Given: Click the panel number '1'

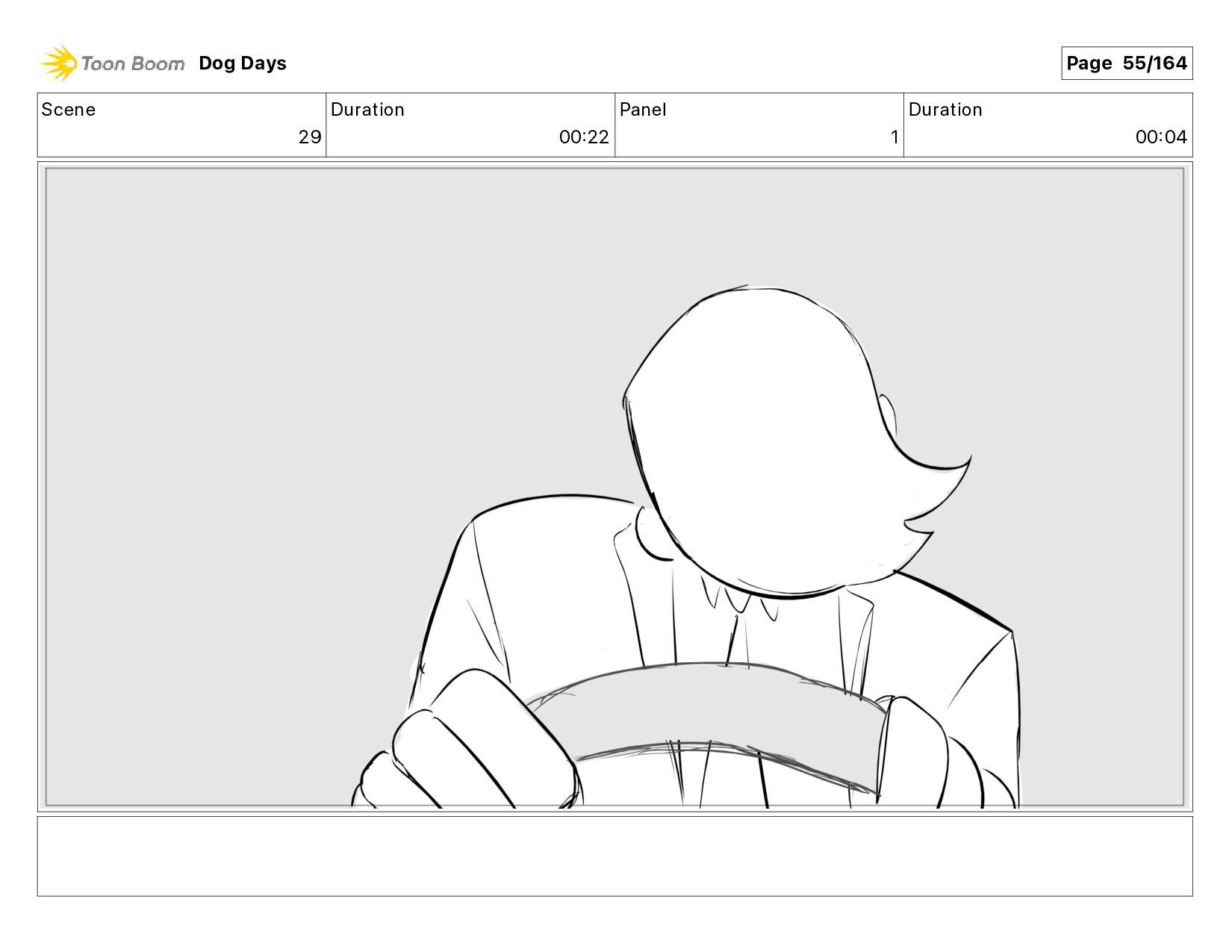Looking at the screenshot, I should pyautogui.click(x=895, y=137).
